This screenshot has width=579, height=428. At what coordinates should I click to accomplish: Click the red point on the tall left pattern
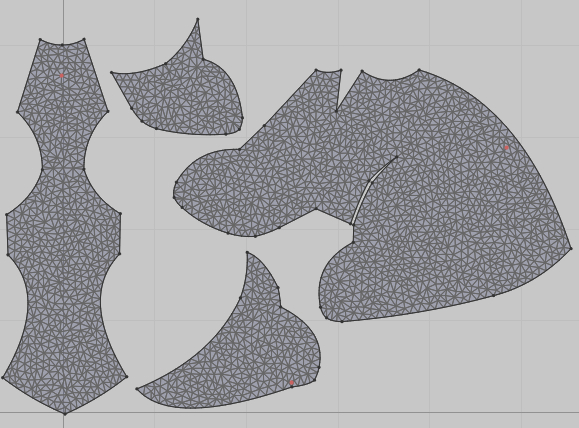pos(62,76)
